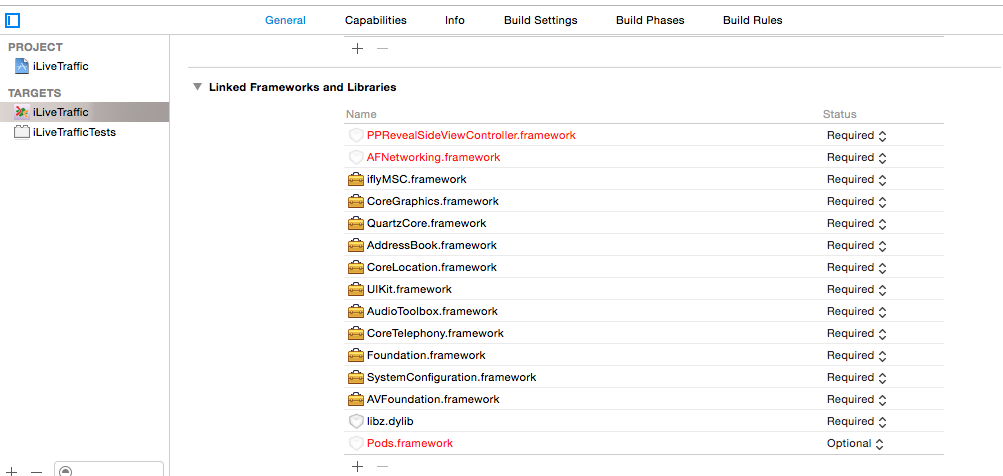The height and width of the screenshot is (476, 1003).
Task: Select the CoreTelephony.framework name
Action: pos(435,333)
